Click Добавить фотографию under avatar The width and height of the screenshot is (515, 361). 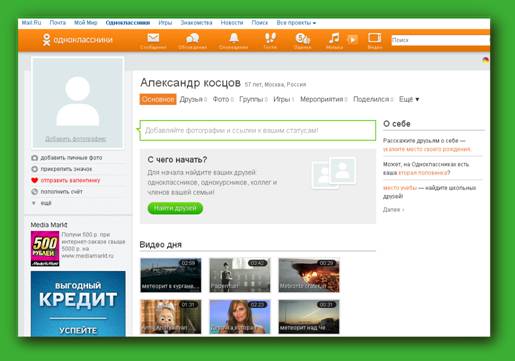pyautogui.click(x=75, y=139)
